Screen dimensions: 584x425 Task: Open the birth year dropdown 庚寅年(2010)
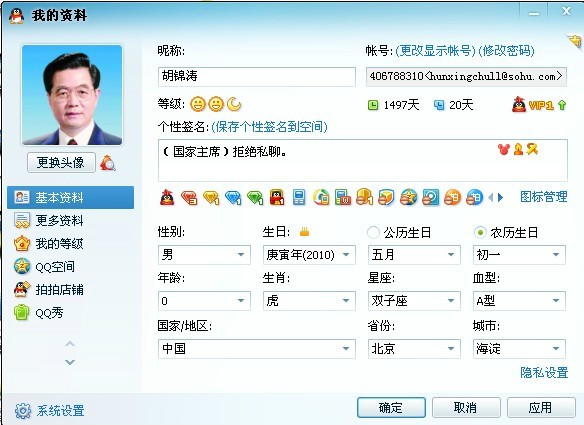click(x=309, y=255)
